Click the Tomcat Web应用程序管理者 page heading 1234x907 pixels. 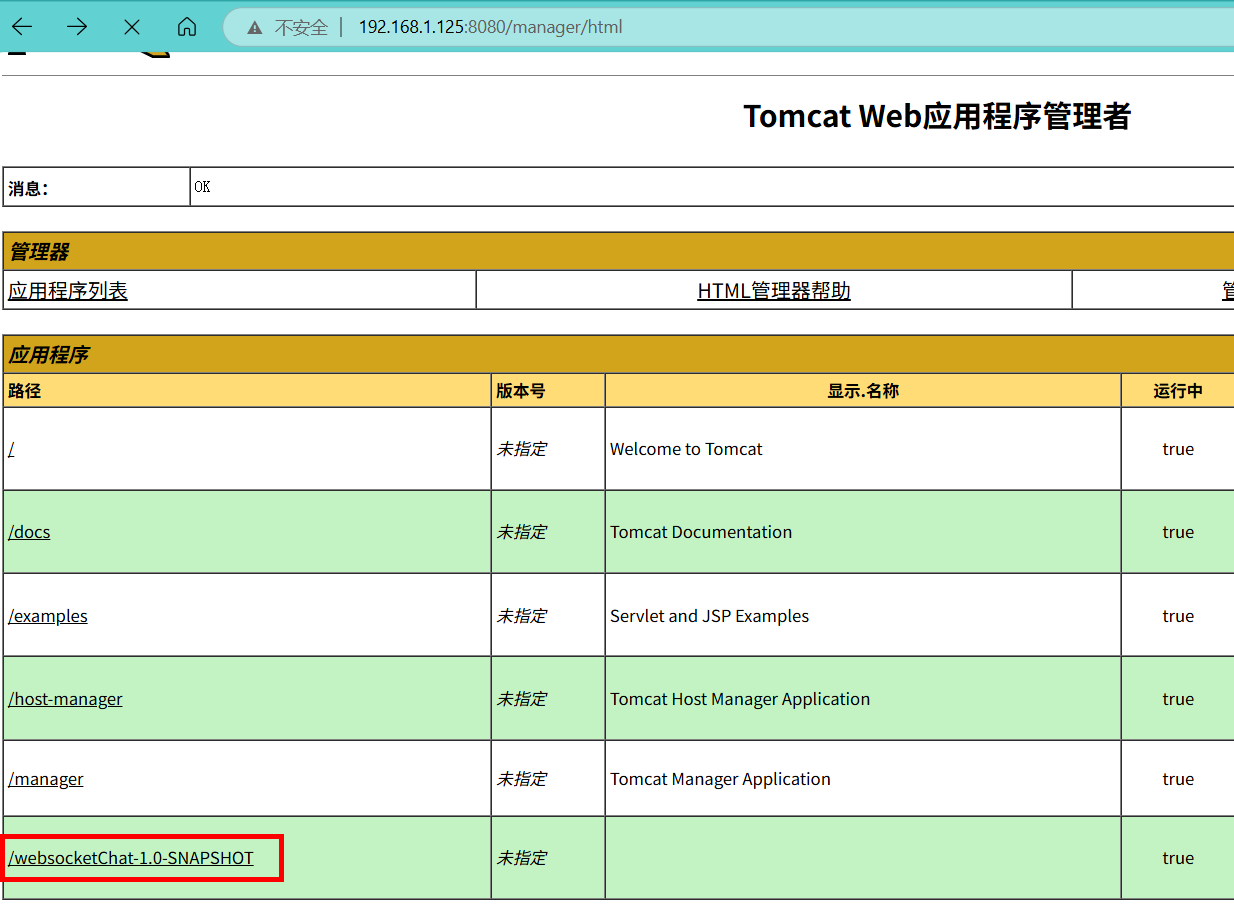coord(936,116)
